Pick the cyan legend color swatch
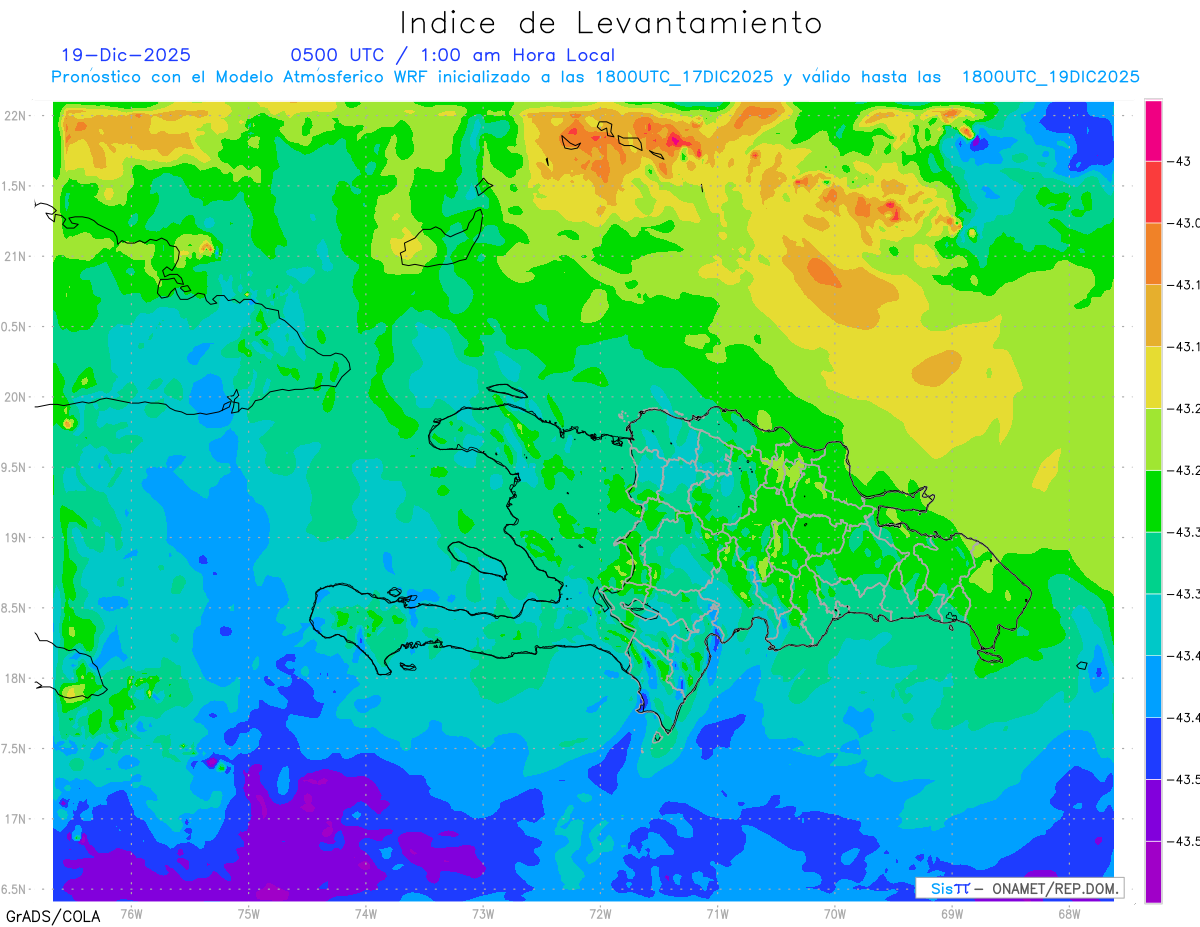The image size is (1200, 927). point(1153,624)
